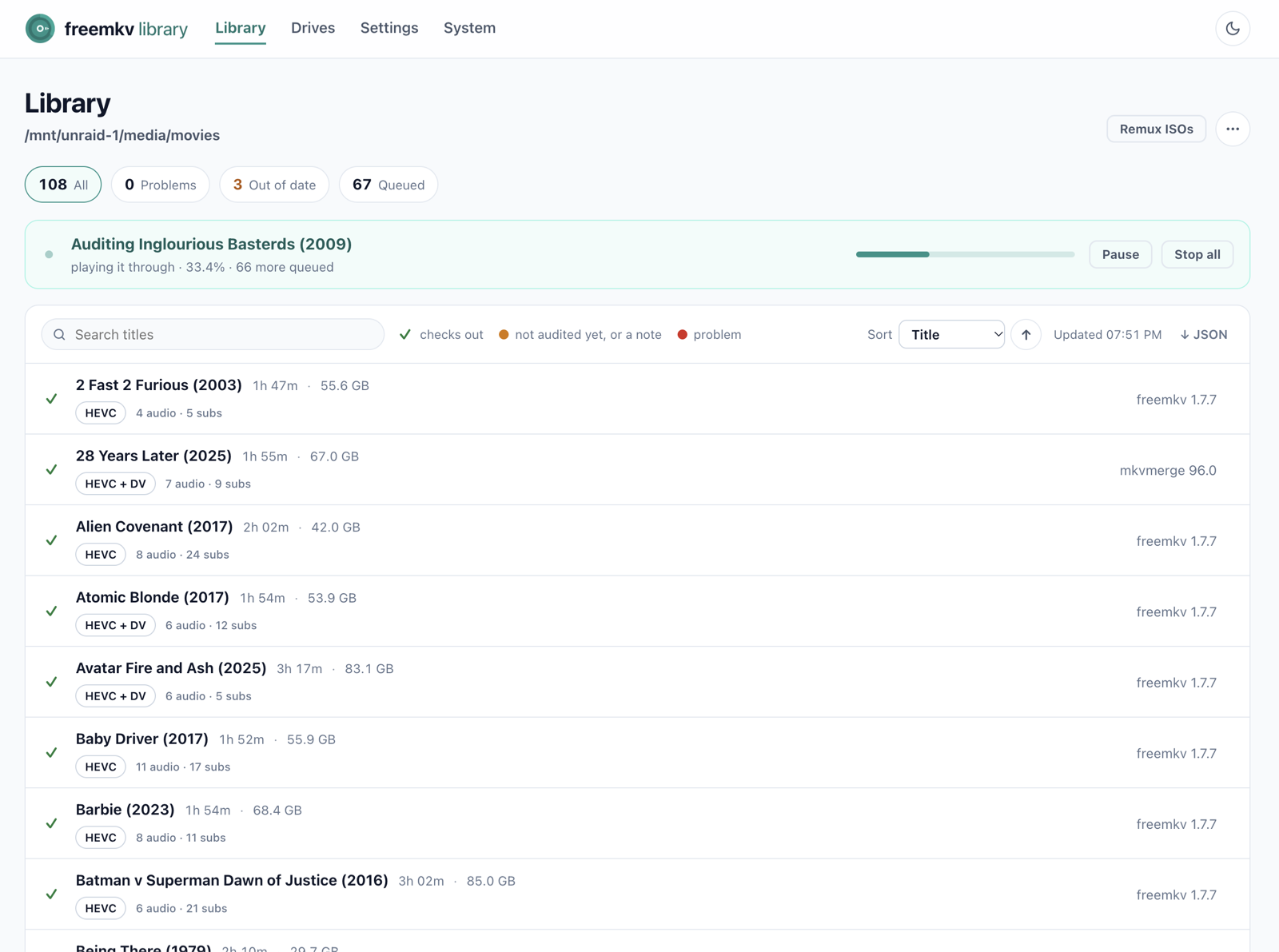Open 'Batman v Superman Dawn of Justice (2016)'
1279x952 pixels.
tap(232, 880)
